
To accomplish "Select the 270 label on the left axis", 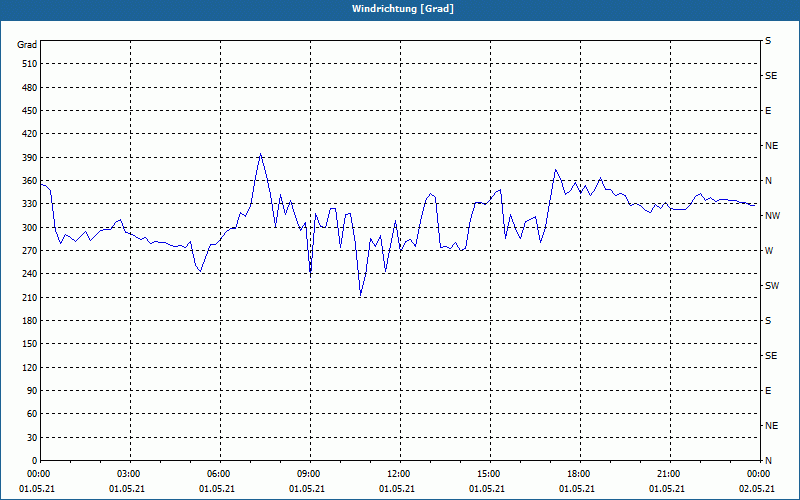I will click(x=30, y=251).
